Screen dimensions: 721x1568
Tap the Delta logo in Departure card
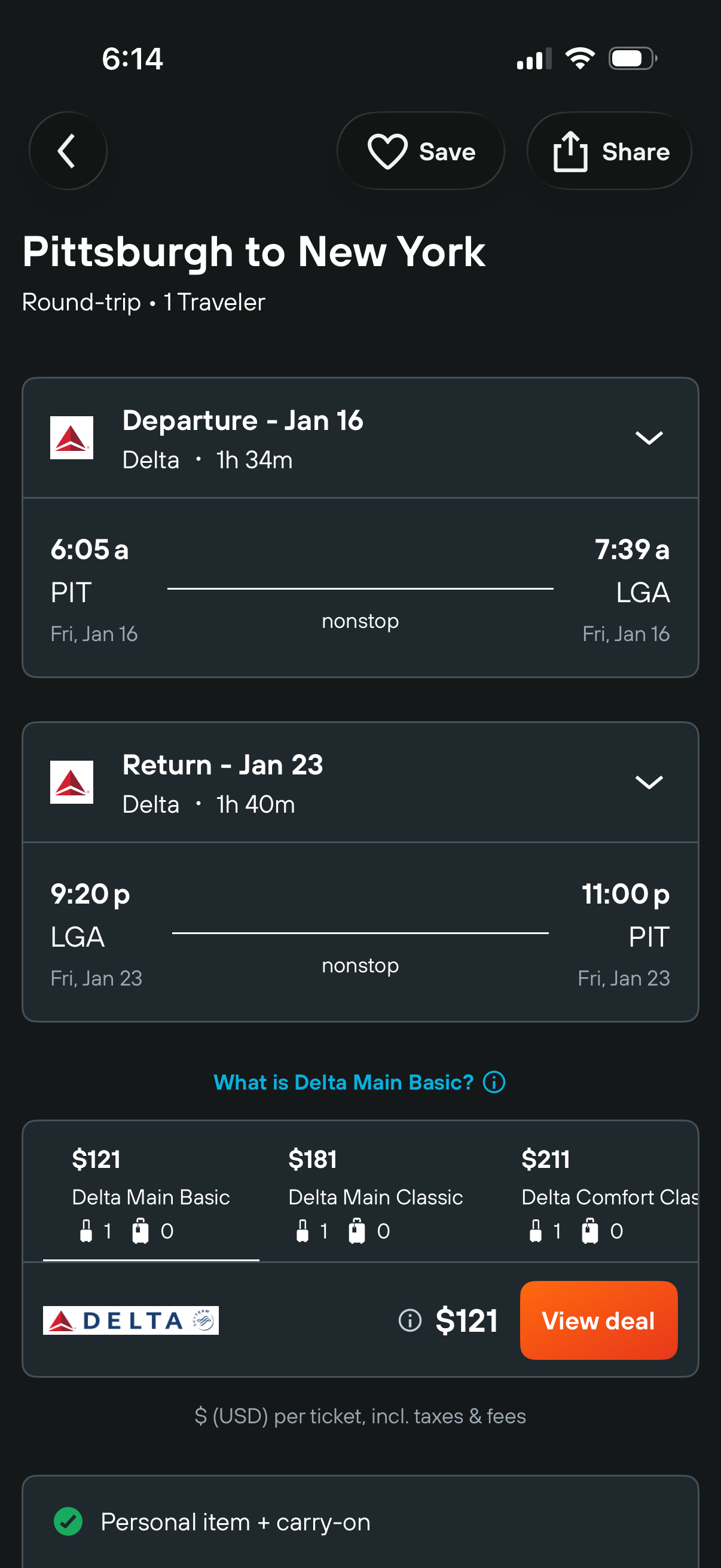point(72,438)
